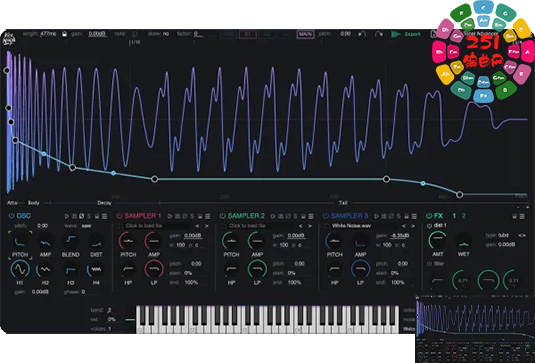Open the FX hamburger menu

click(522, 216)
